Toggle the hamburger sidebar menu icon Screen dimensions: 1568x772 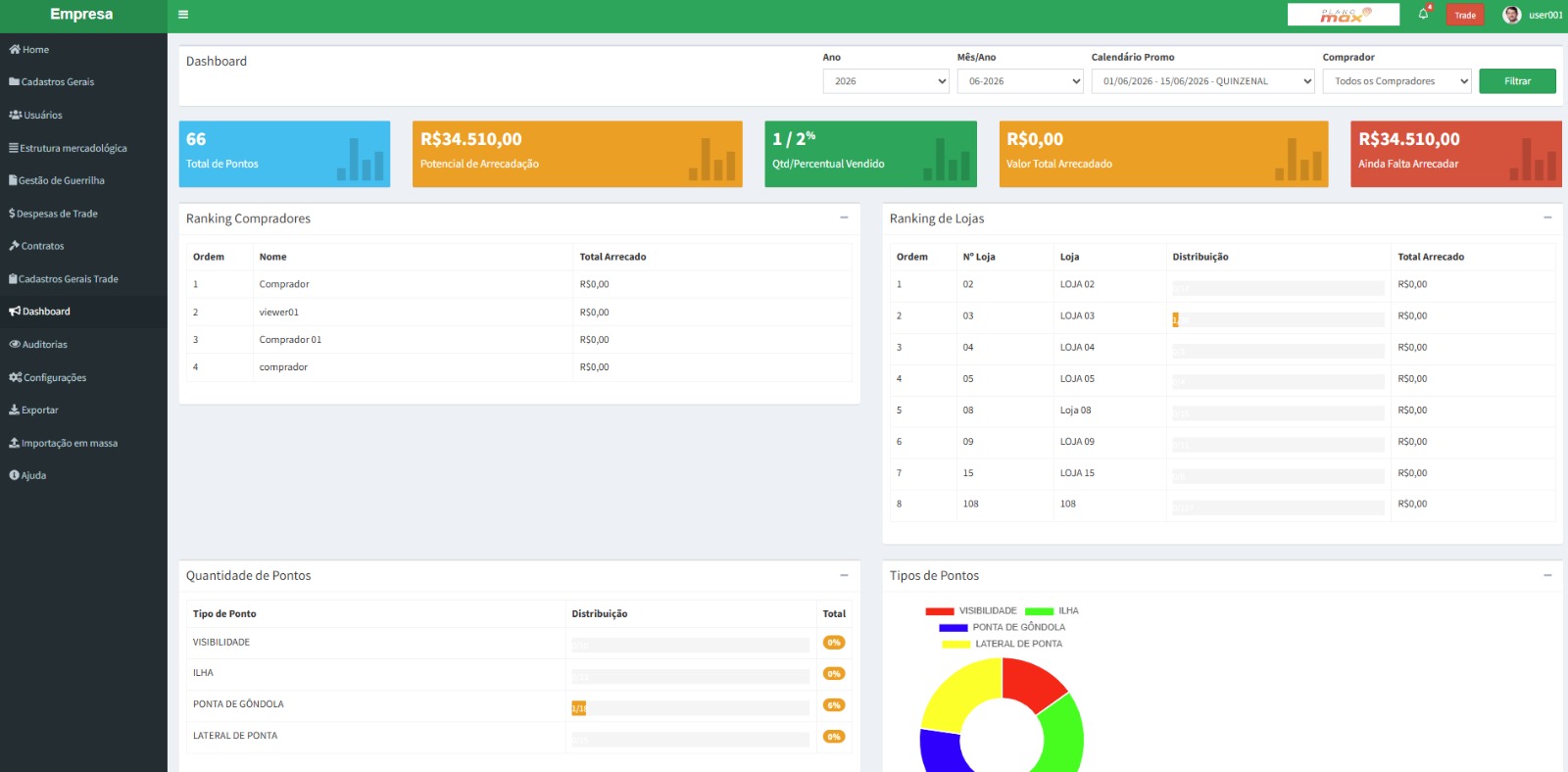tap(183, 15)
